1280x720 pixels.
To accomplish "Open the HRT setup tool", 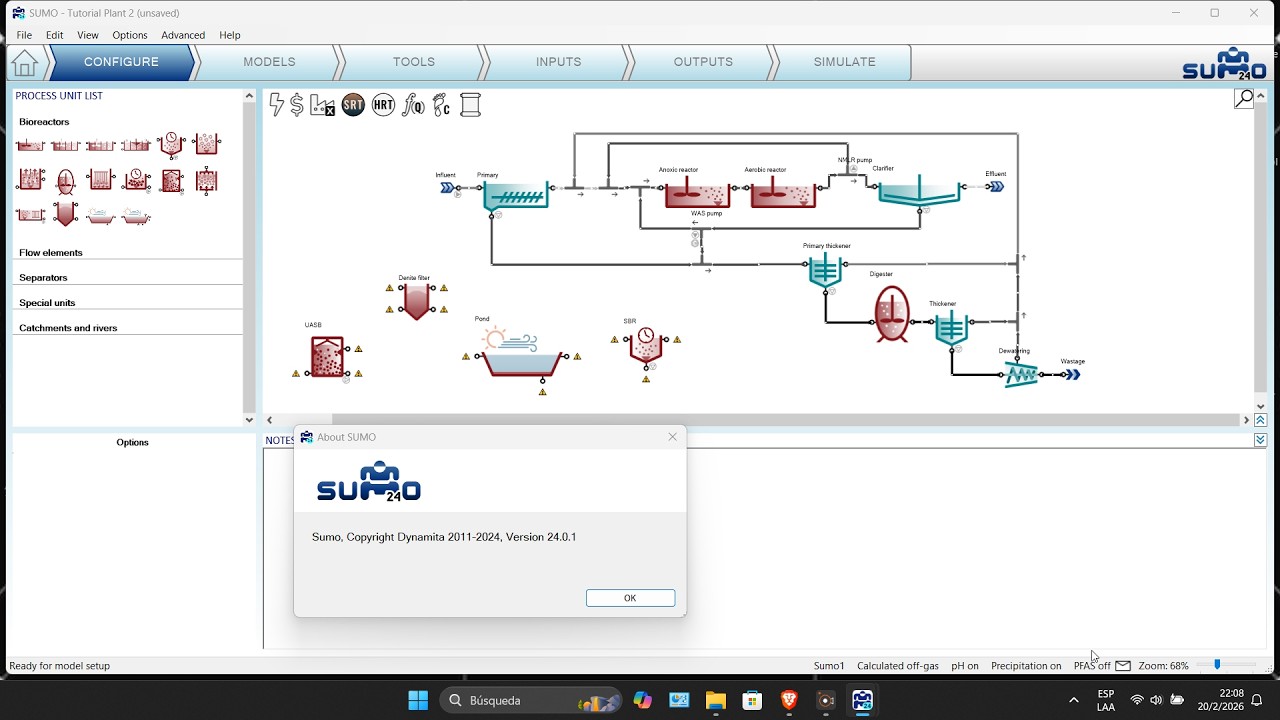I will pyautogui.click(x=383, y=105).
